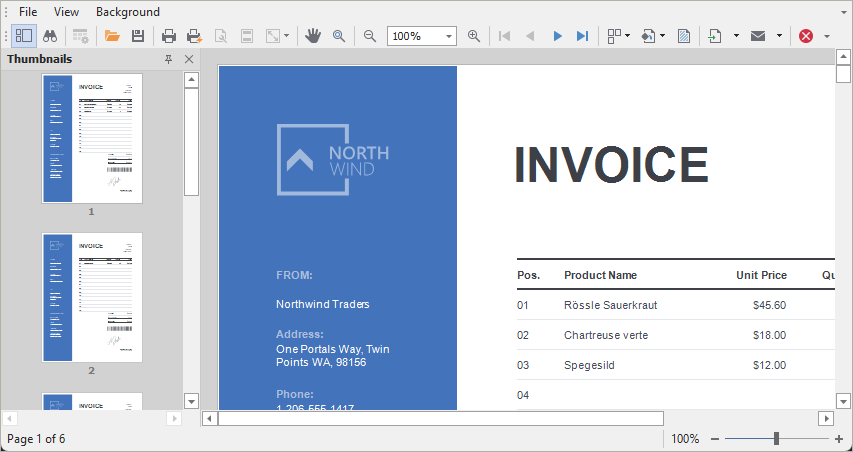
Task: Close the preview with red X icon
Action: pos(806,36)
